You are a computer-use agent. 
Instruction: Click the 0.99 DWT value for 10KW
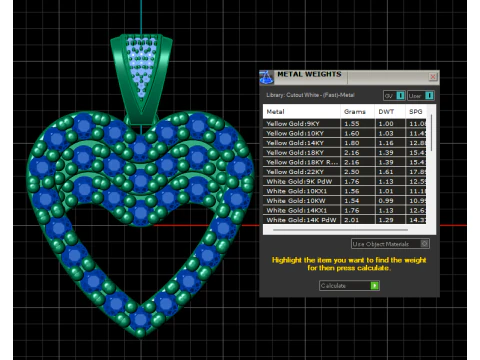386,201
